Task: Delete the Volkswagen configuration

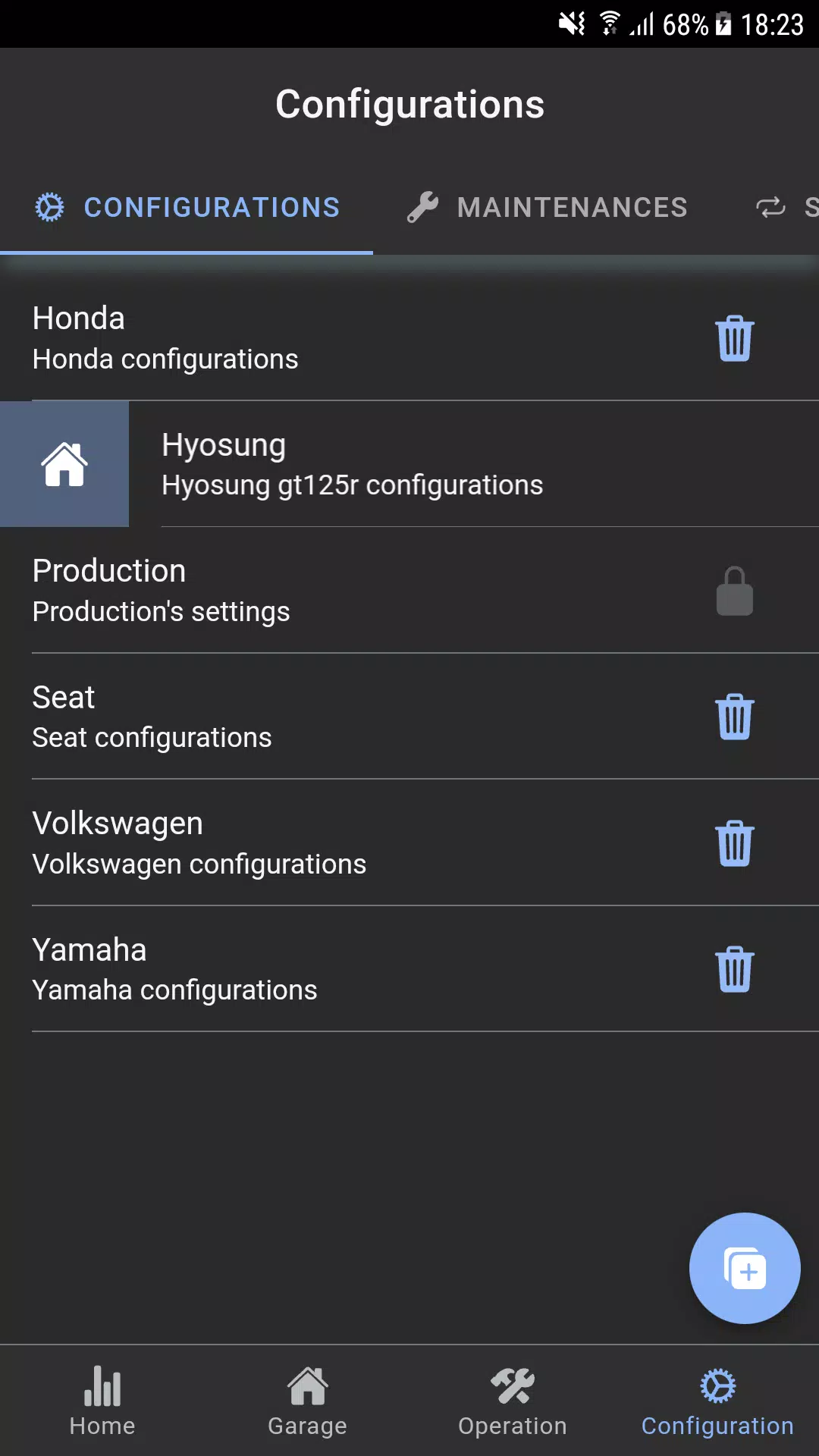Action: [734, 843]
